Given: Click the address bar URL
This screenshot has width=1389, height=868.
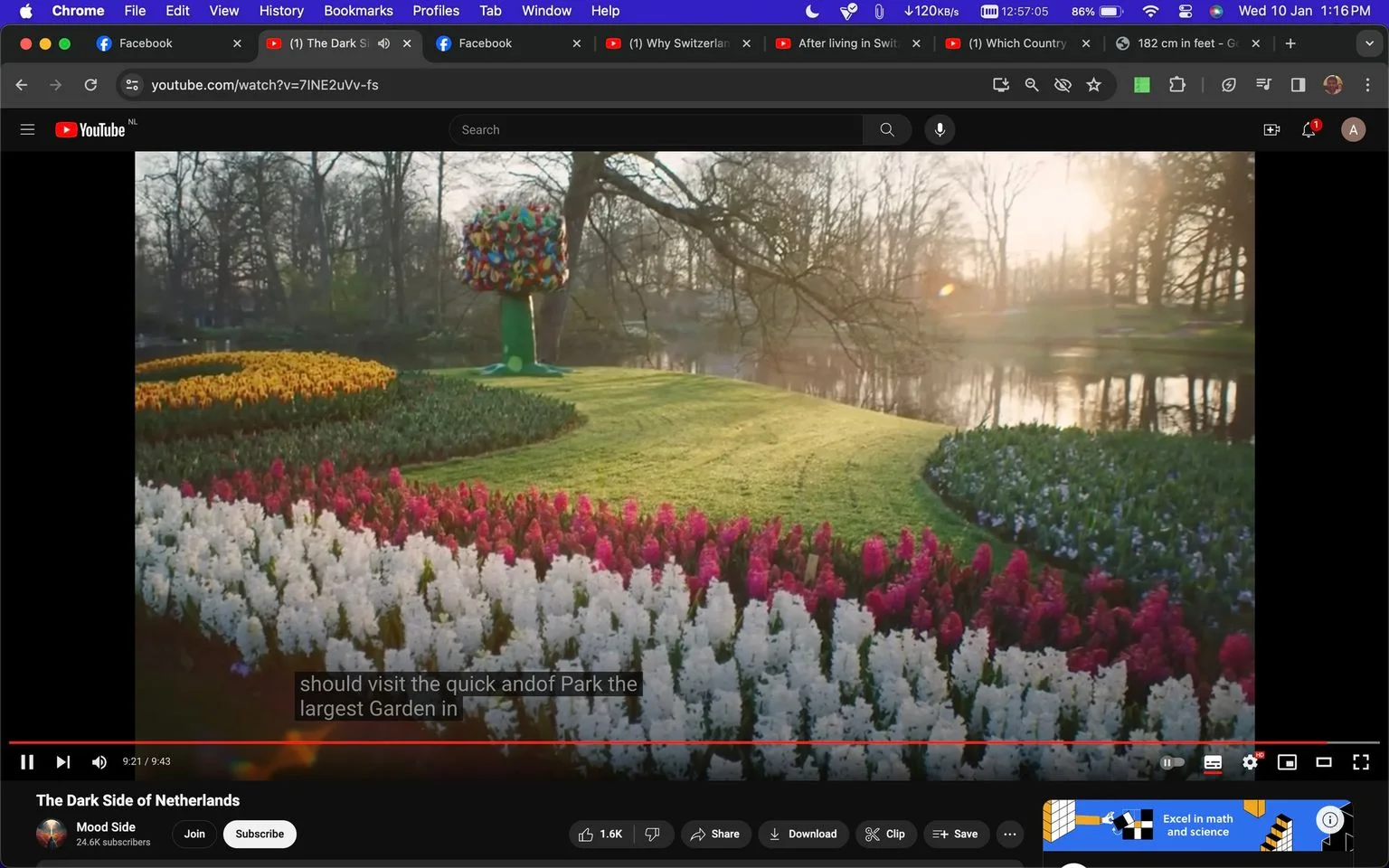Looking at the screenshot, I should [265, 85].
